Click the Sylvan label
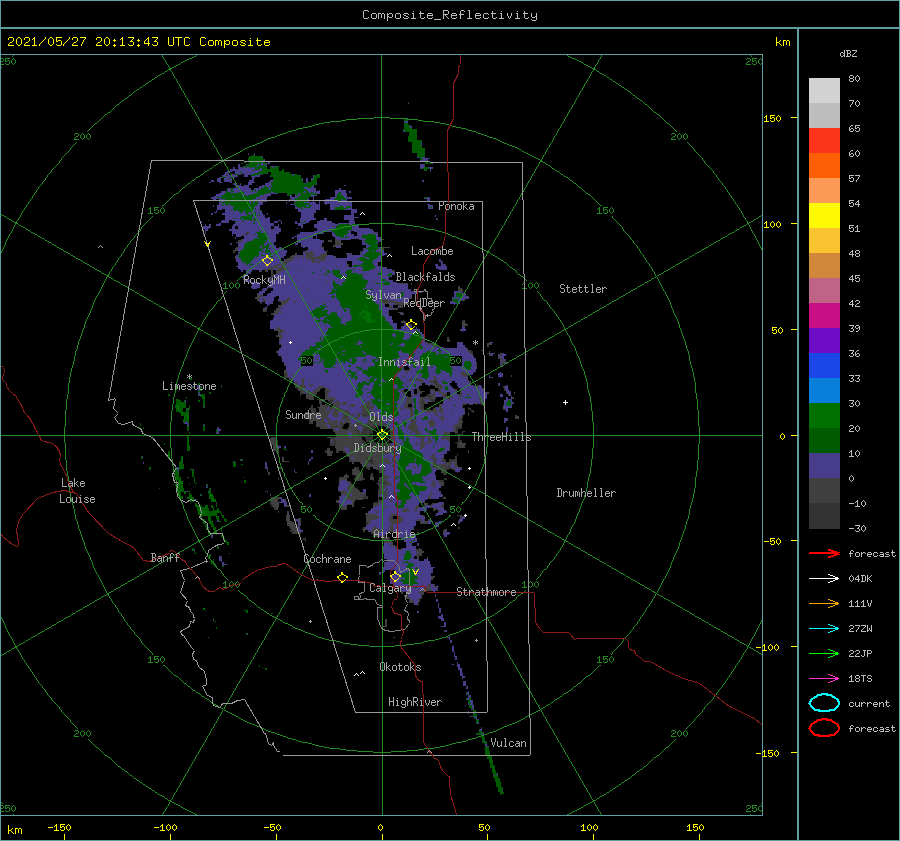 pyautogui.click(x=383, y=295)
